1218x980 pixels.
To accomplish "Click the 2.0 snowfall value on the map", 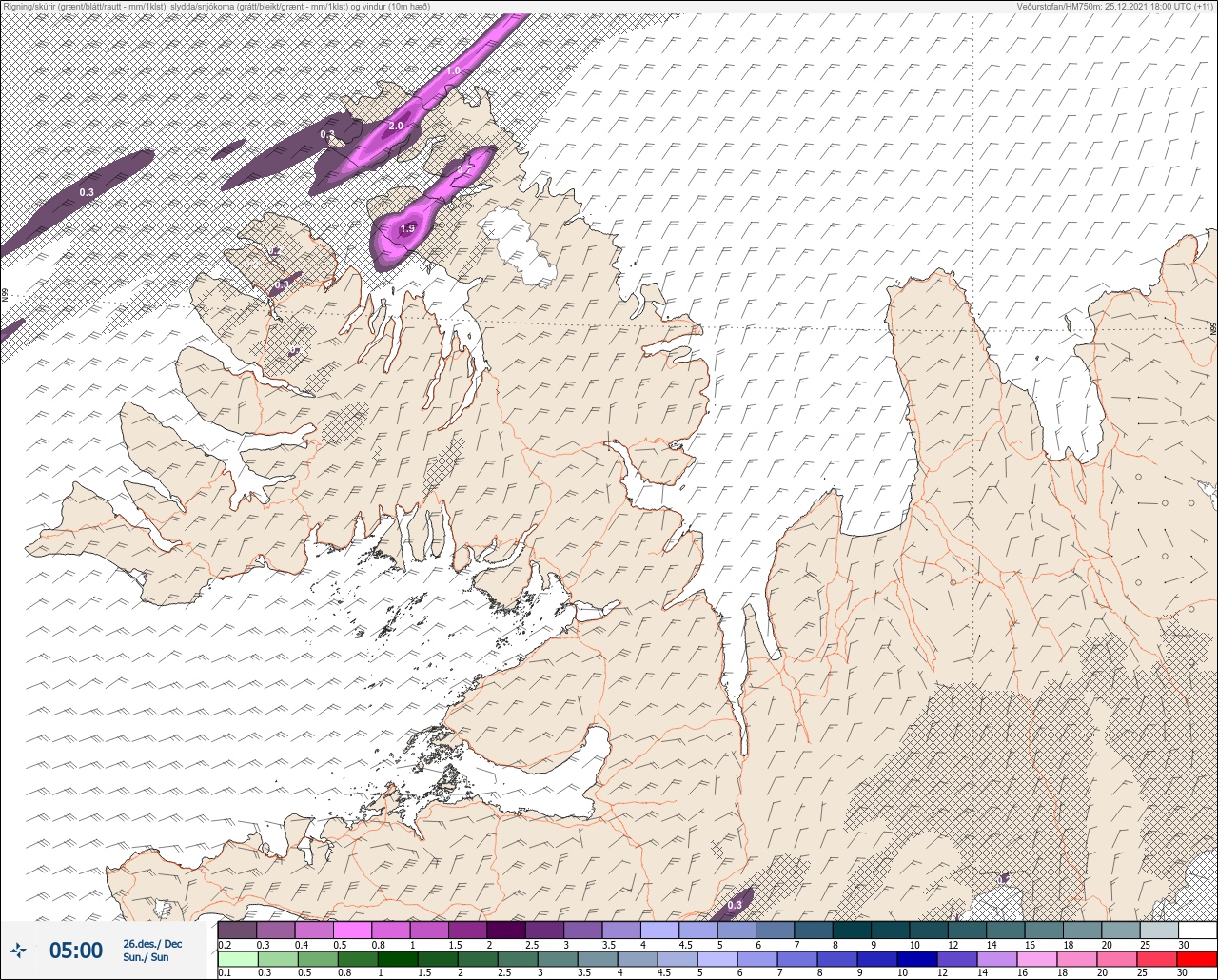I will pos(396,126).
